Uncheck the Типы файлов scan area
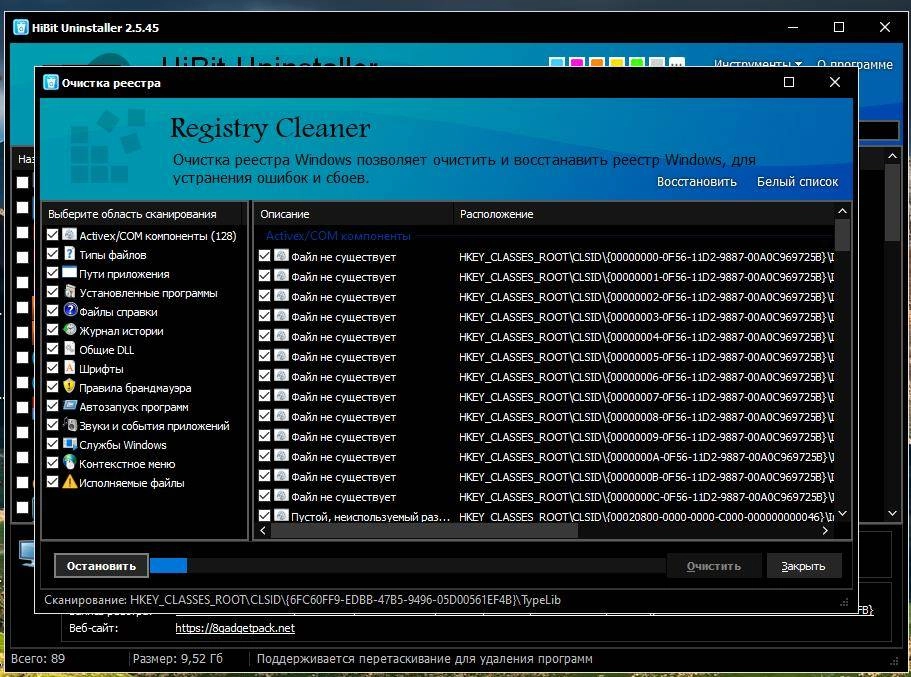 52,254
